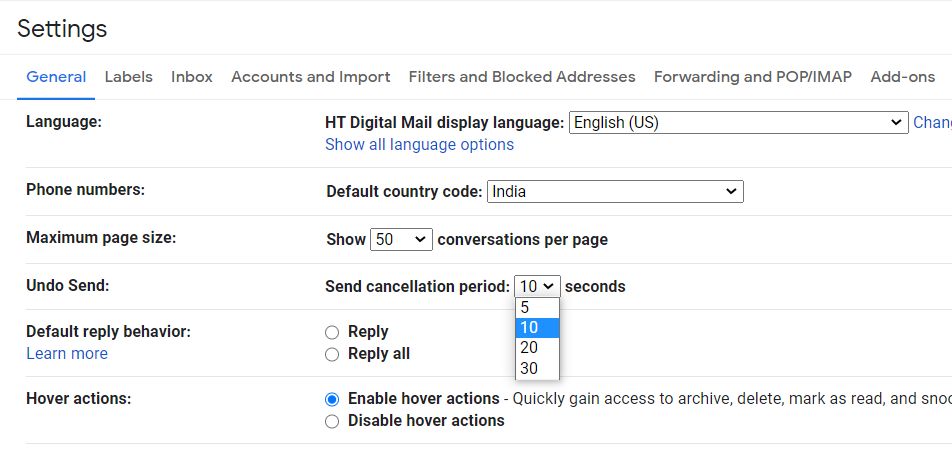Image resolution: width=952 pixels, height=458 pixels.
Task: Choose 30 seconds cancellation option
Action: coord(537,369)
